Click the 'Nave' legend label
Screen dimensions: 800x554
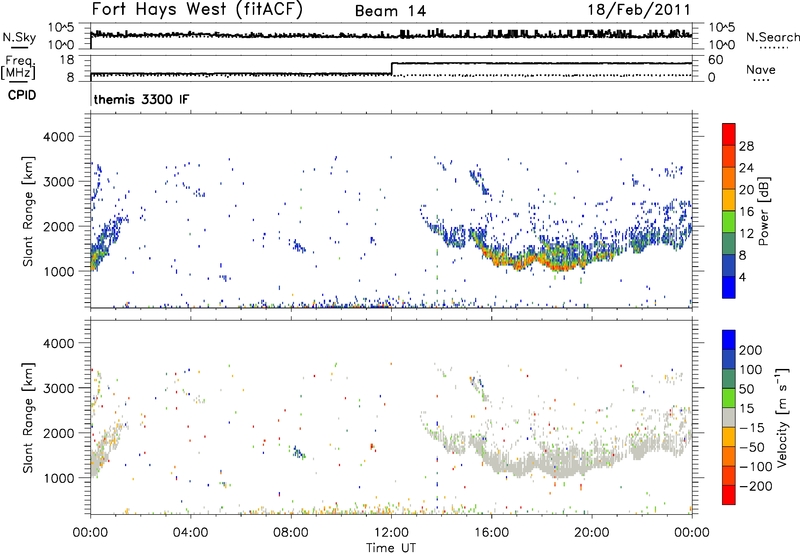click(761, 69)
